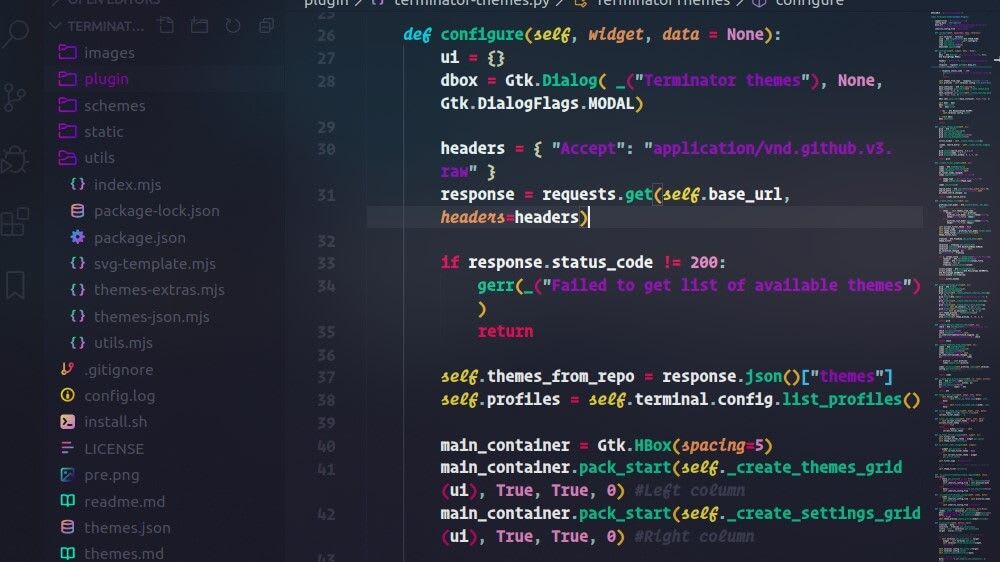Viewport: 1000px width, 562px height.
Task: Click 'dbox' variable on line 28
Action: pos(459,80)
